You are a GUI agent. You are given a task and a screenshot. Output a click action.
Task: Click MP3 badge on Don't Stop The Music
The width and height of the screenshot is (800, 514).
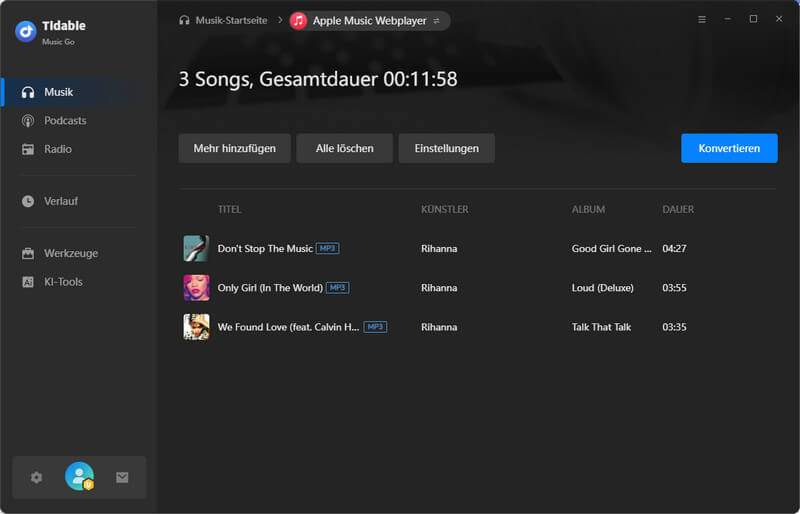pyautogui.click(x=328, y=249)
